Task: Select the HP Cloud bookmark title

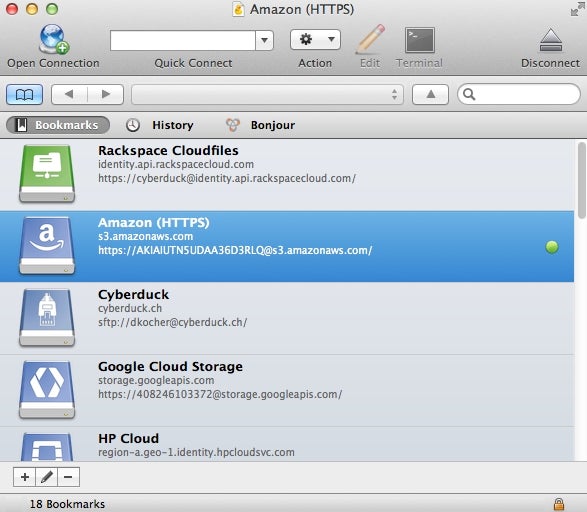Action: click(x=128, y=438)
